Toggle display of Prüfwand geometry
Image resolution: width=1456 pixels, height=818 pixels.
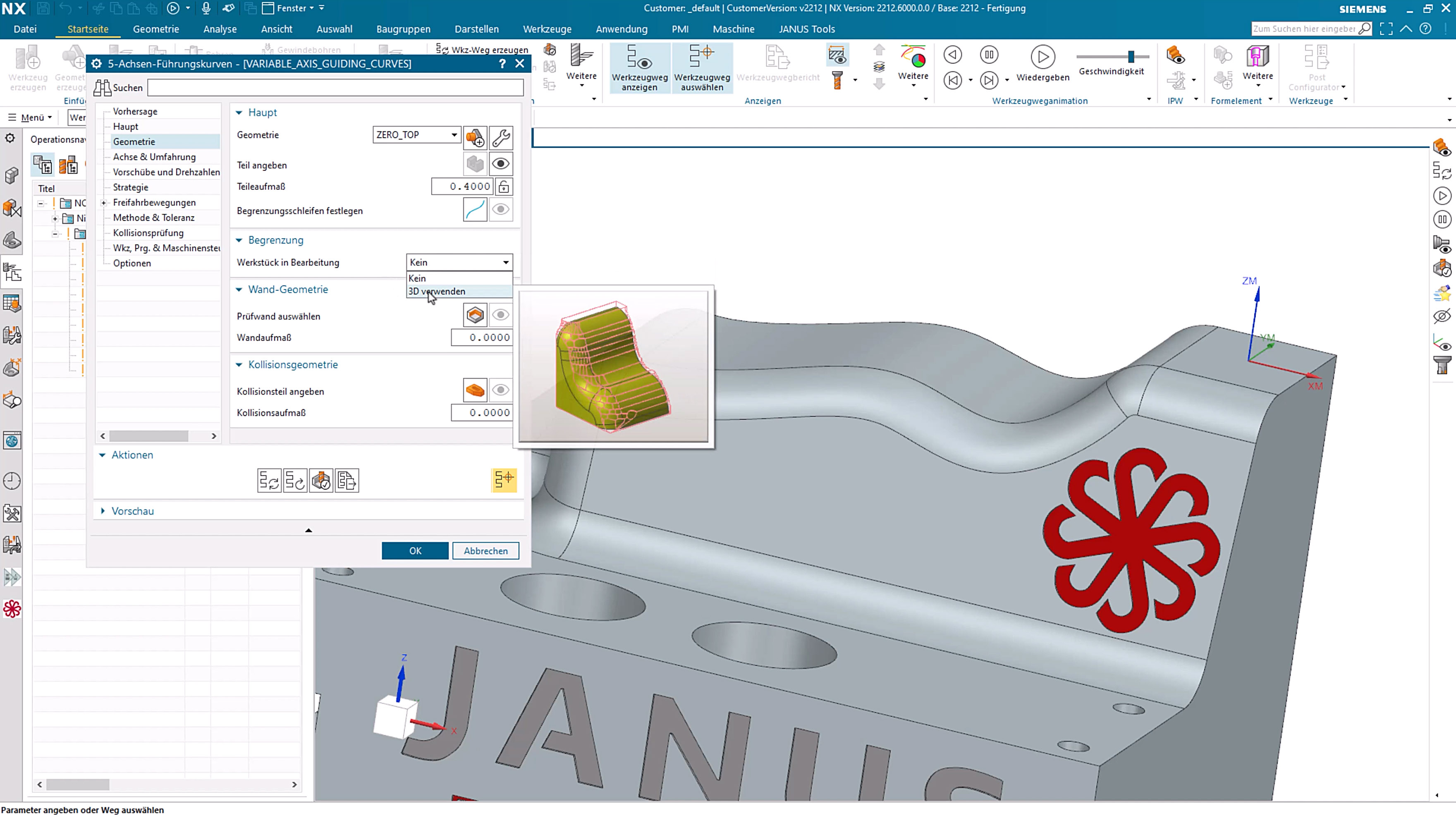[x=501, y=316]
